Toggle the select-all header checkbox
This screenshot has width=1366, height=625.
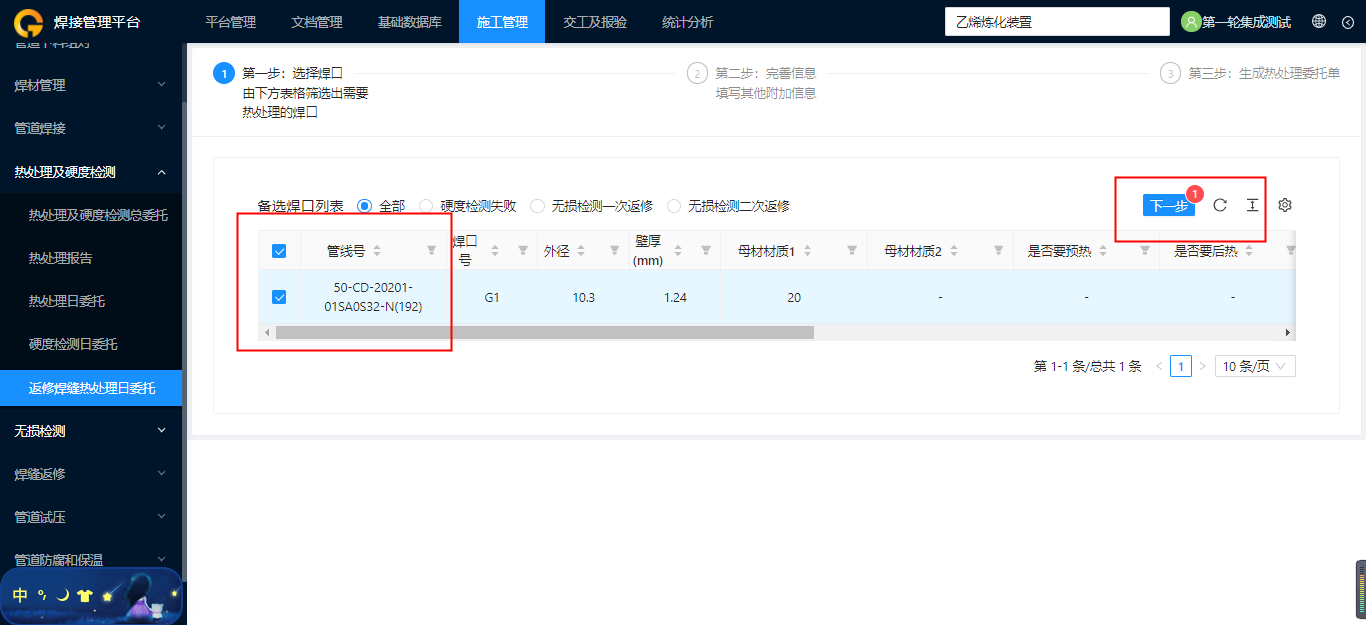[x=279, y=251]
